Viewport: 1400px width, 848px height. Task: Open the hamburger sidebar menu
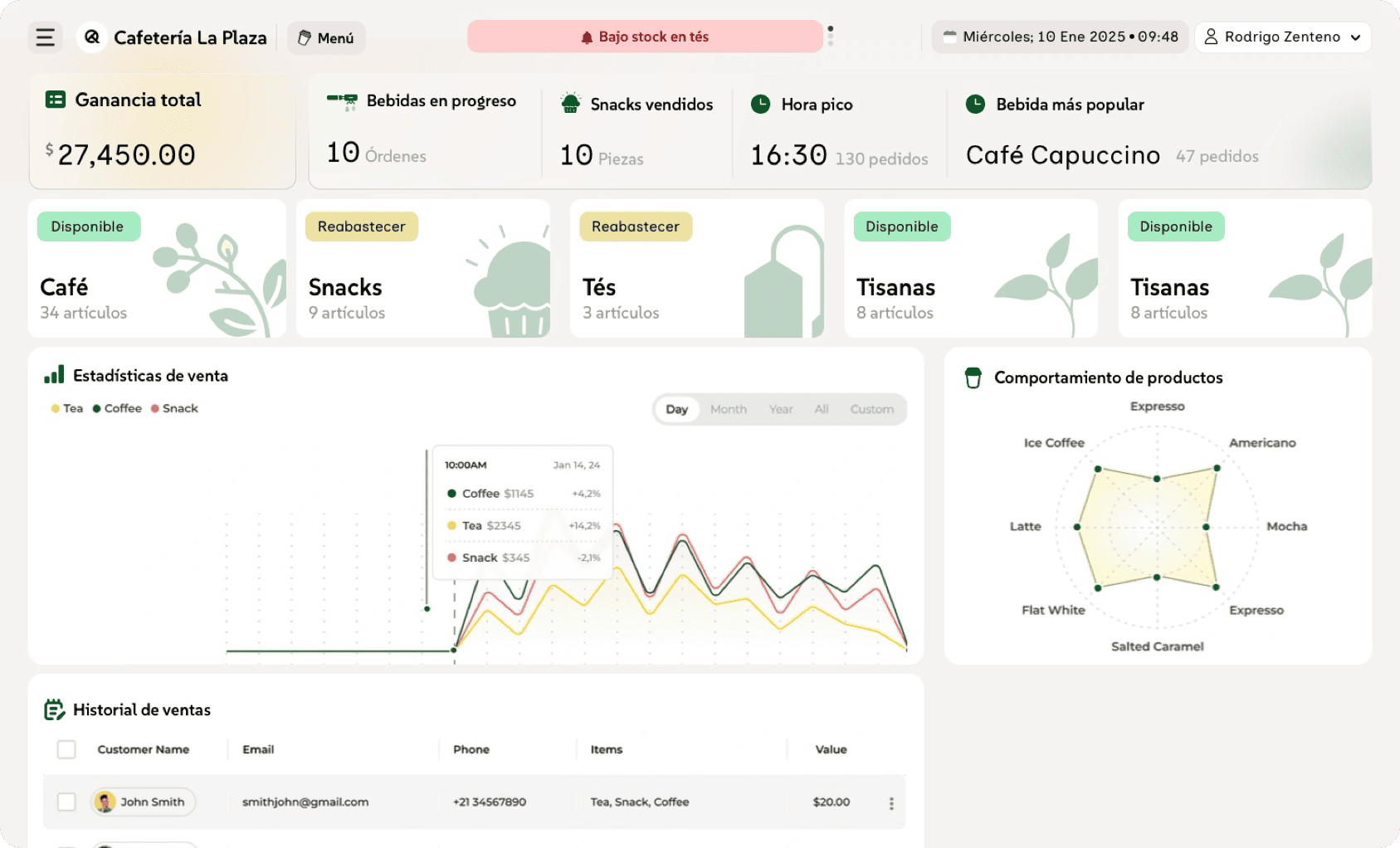pyautogui.click(x=45, y=37)
